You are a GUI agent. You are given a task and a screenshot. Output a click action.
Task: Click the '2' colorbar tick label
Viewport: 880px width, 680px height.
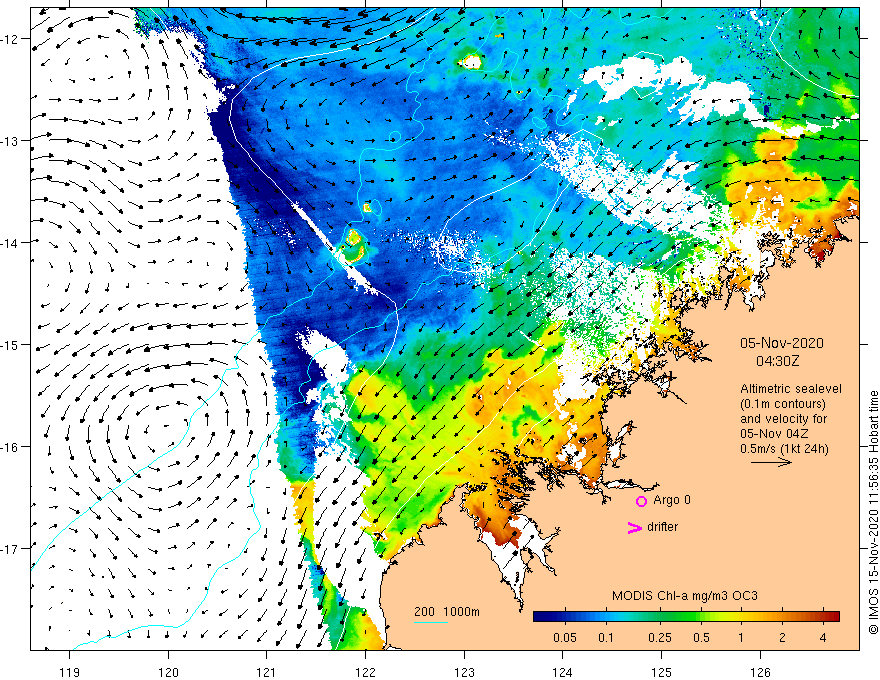pos(782,637)
